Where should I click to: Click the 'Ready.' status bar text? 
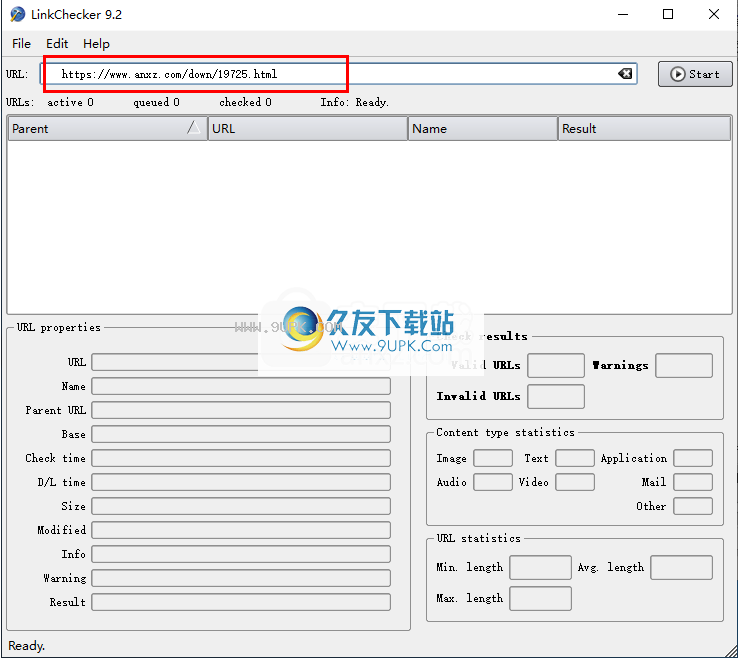coord(26,646)
